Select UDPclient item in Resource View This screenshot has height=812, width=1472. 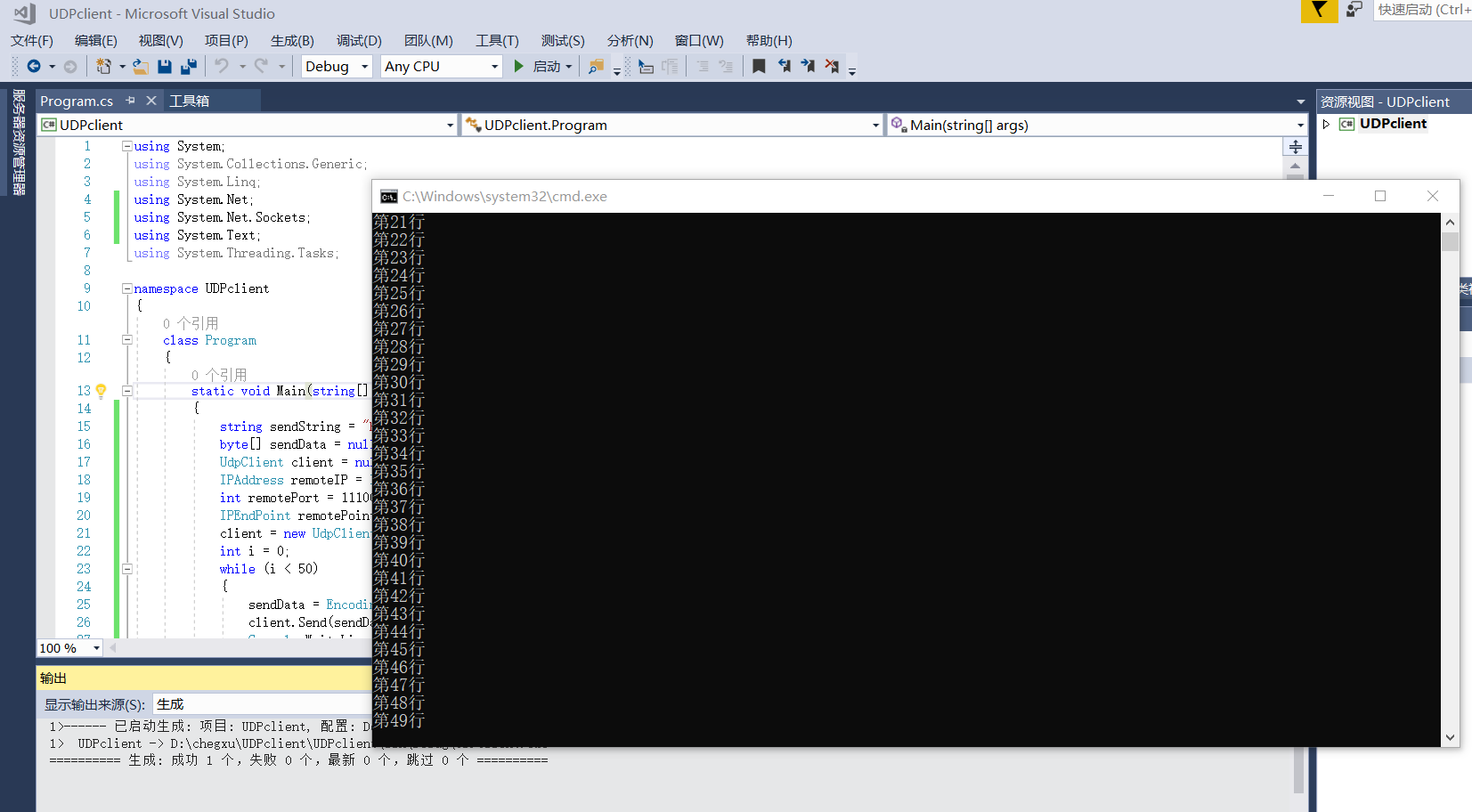tap(1393, 124)
